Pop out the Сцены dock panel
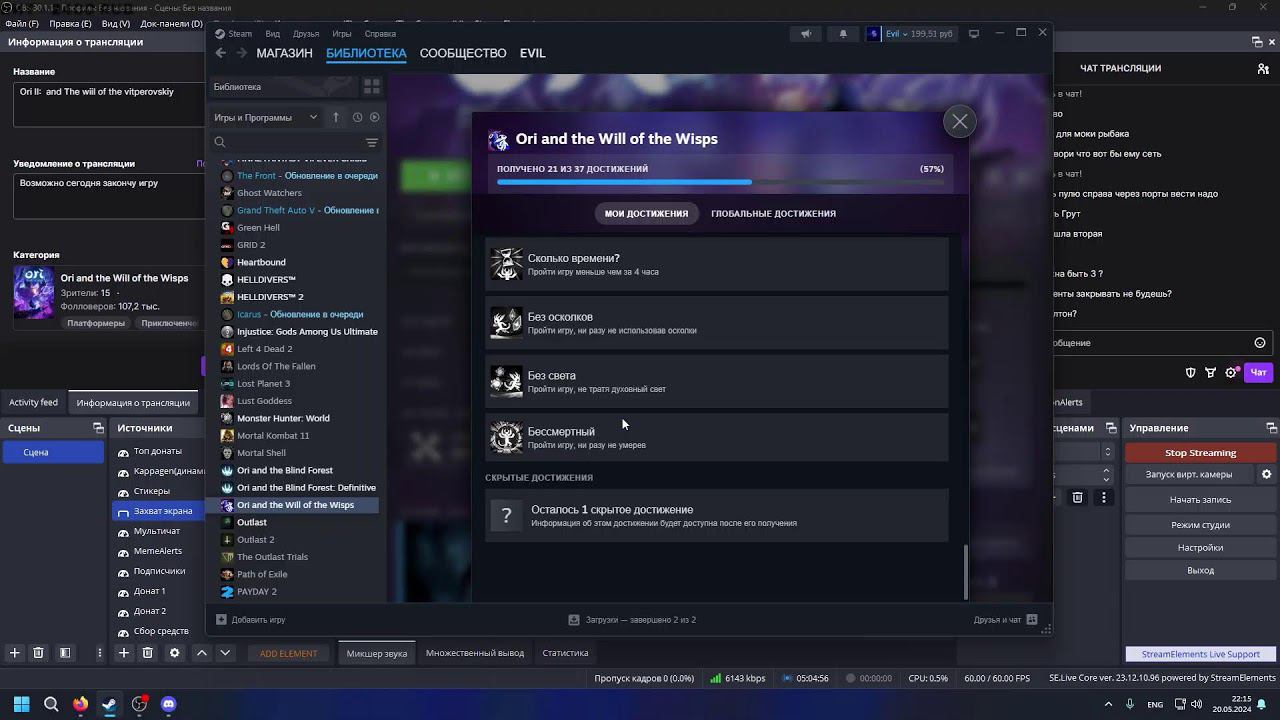 98,428
